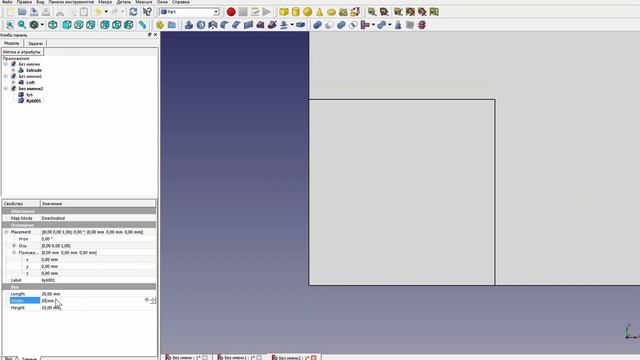Select the Куб001 tree item

click(x=33, y=101)
